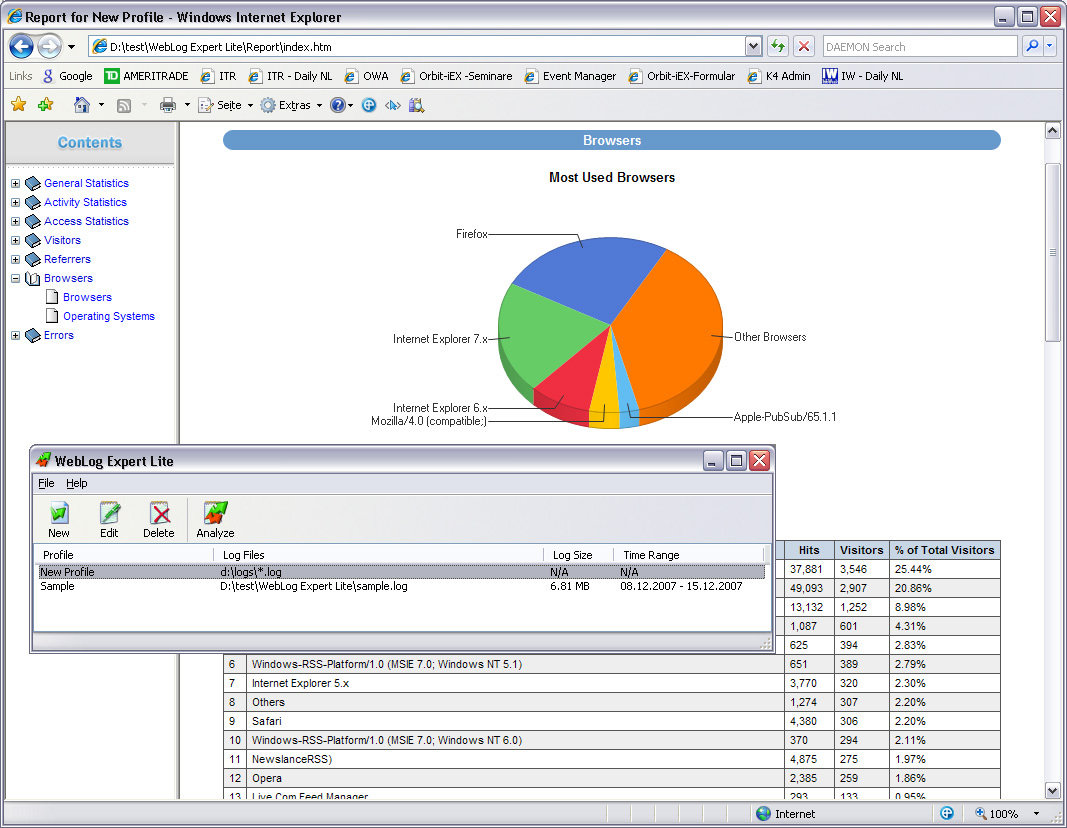Viewport: 1067px width, 828px height.
Task: Click the DAEMON Search magnifier icon
Action: pyautogui.click(x=1032, y=46)
